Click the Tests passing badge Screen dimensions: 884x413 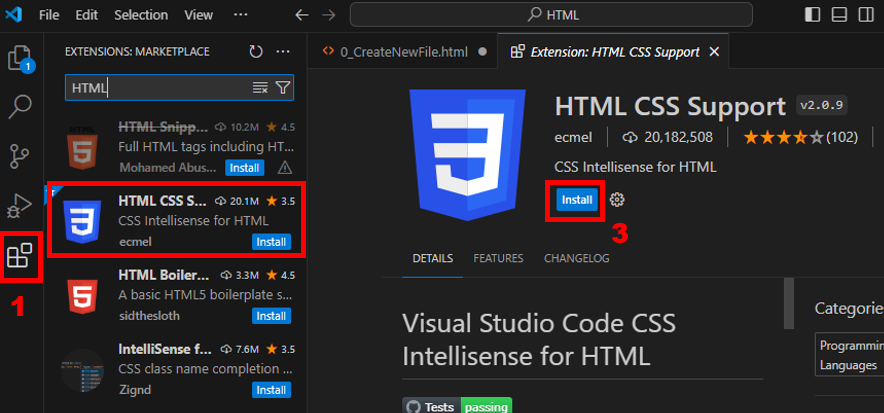457,406
